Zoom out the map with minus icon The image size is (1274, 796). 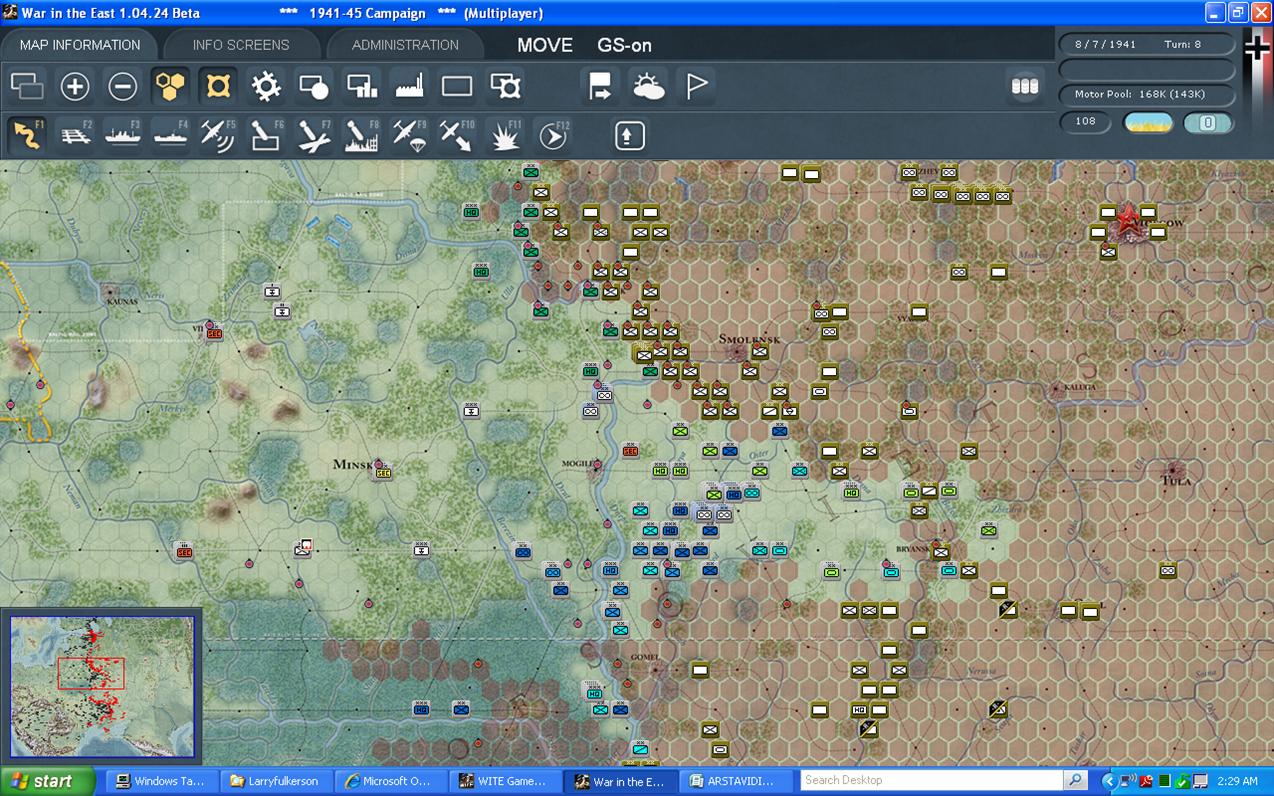(x=123, y=86)
